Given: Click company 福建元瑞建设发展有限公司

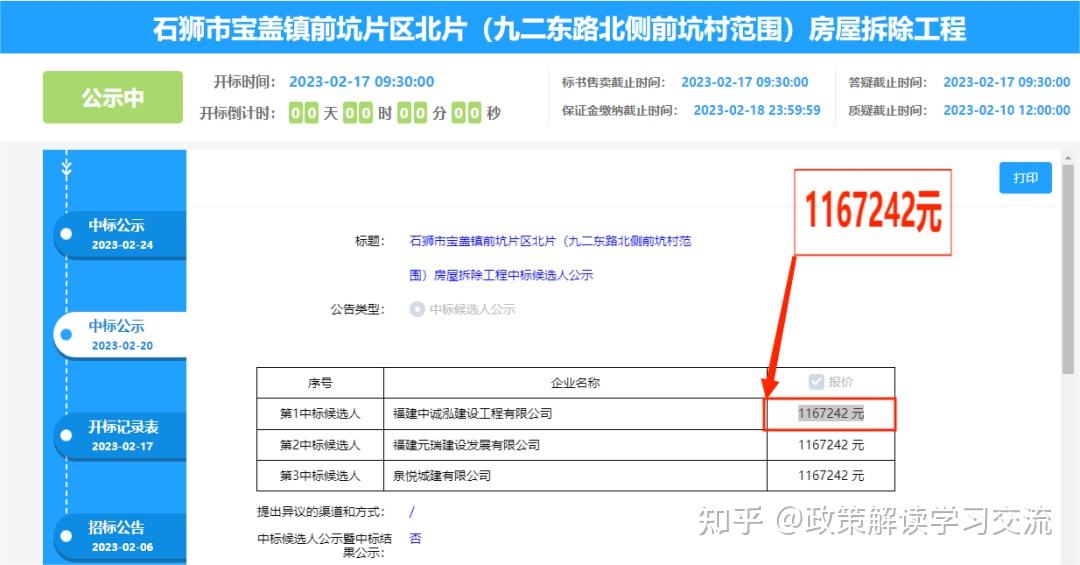Looking at the screenshot, I should point(466,445).
